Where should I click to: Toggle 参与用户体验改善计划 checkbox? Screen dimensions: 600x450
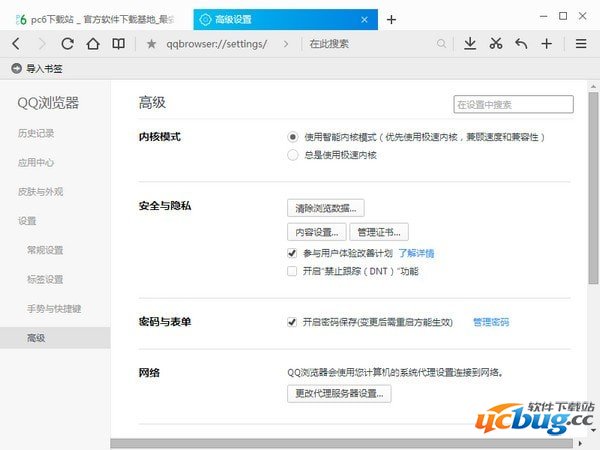(292, 253)
